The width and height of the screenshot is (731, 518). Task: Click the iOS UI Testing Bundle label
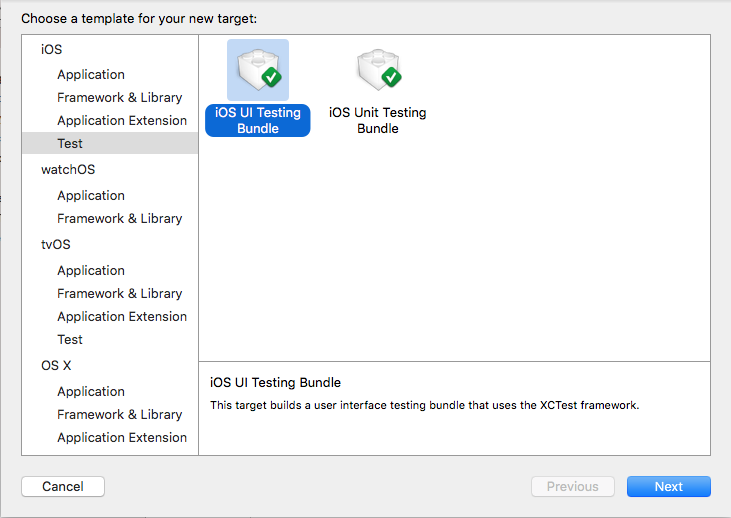(x=258, y=120)
